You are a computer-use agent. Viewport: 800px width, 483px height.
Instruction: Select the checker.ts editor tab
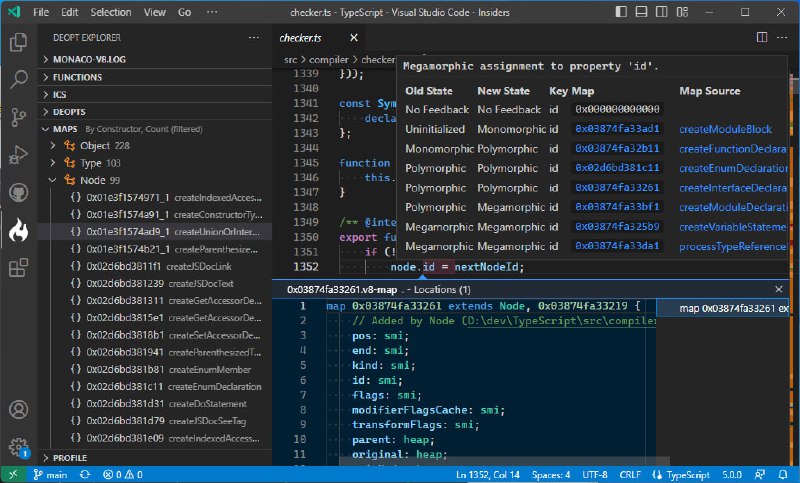tap(319, 37)
